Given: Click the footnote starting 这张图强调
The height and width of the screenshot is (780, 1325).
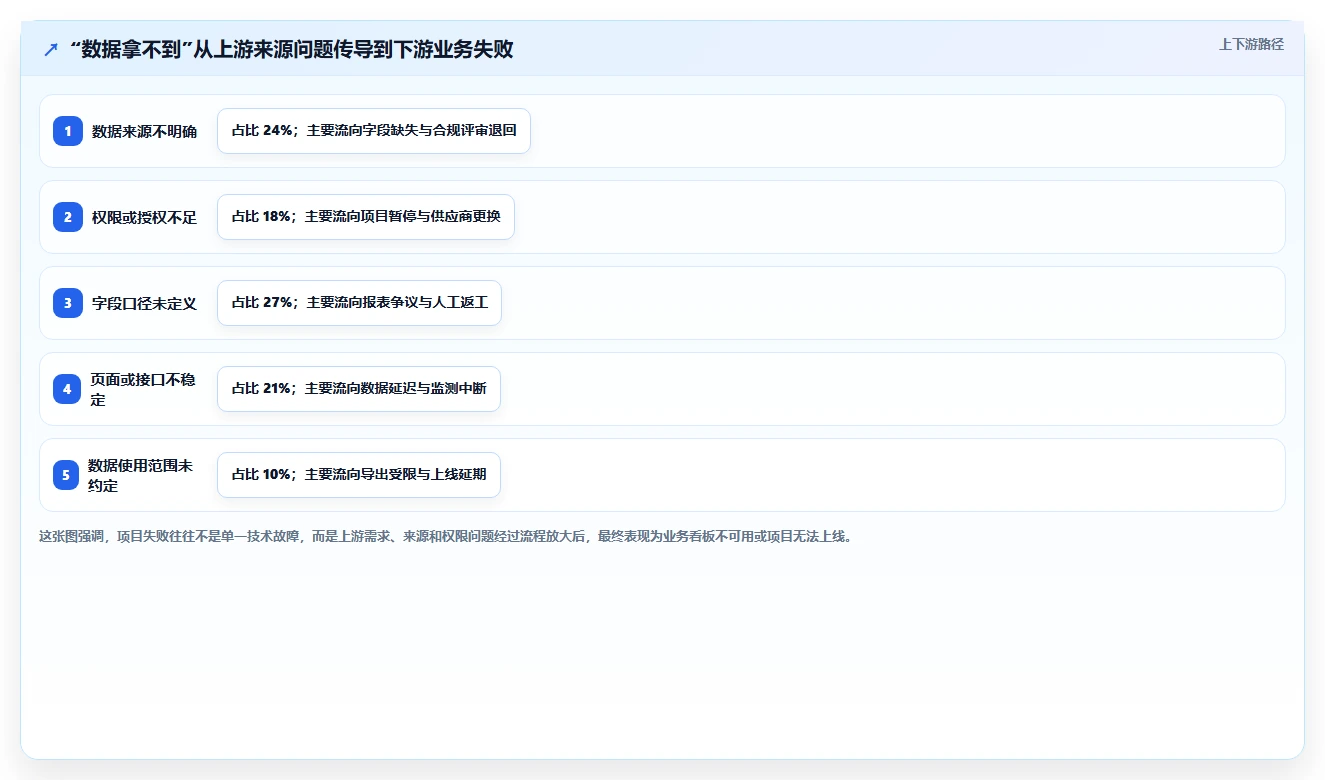Looking at the screenshot, I should [x=445, y=536].
